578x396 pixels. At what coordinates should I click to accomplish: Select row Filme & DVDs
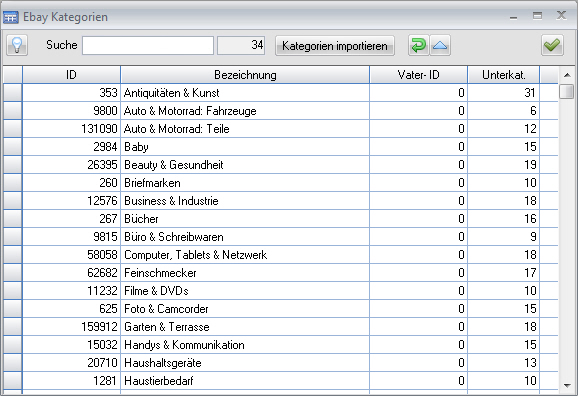(281, 291)
